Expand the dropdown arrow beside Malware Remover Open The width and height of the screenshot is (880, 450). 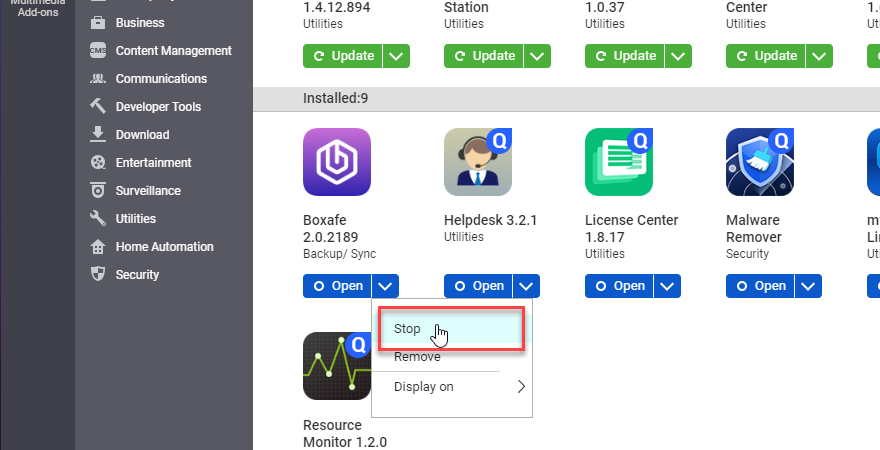coord(809,286)
